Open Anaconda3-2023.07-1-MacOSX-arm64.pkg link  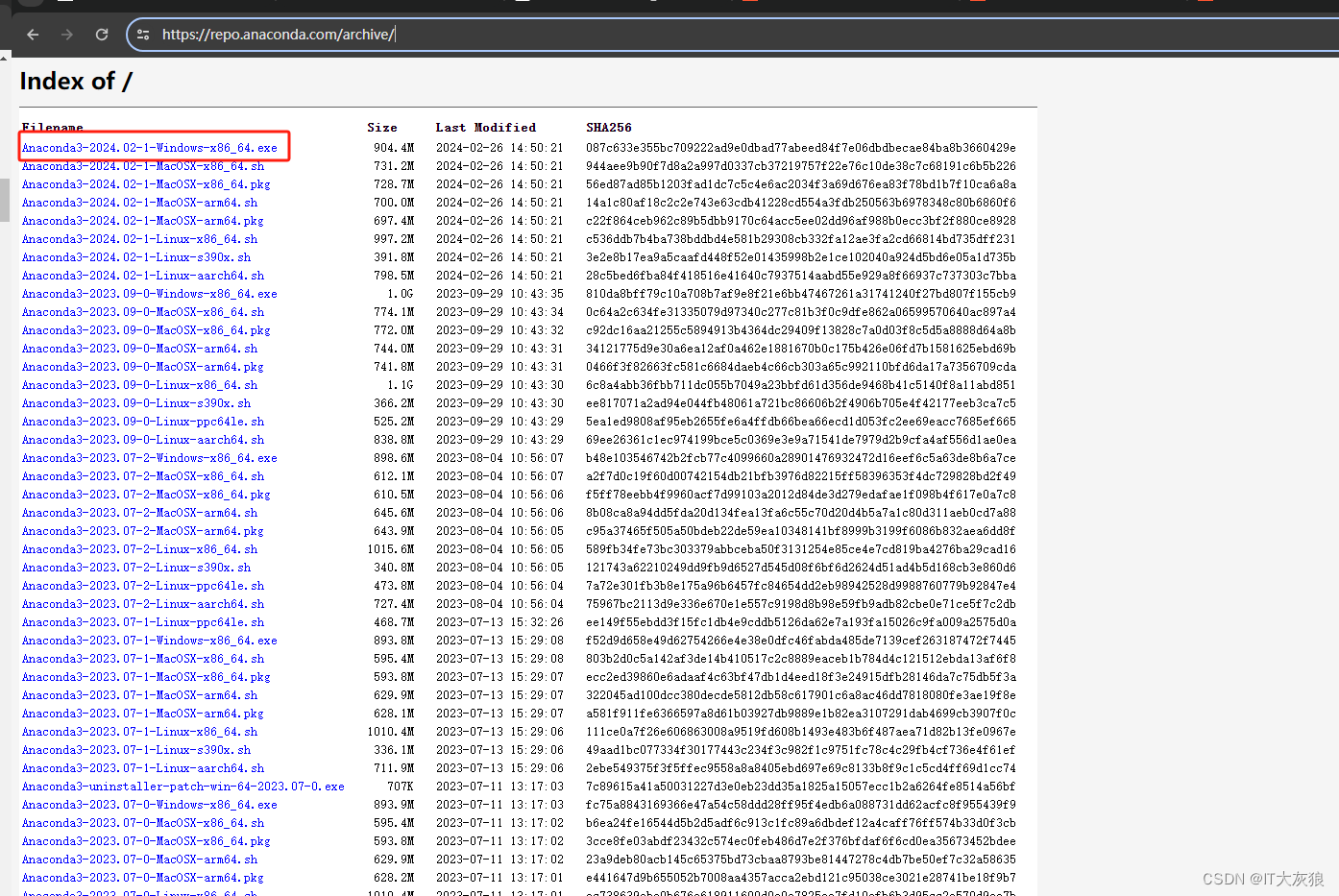[143, 714]
